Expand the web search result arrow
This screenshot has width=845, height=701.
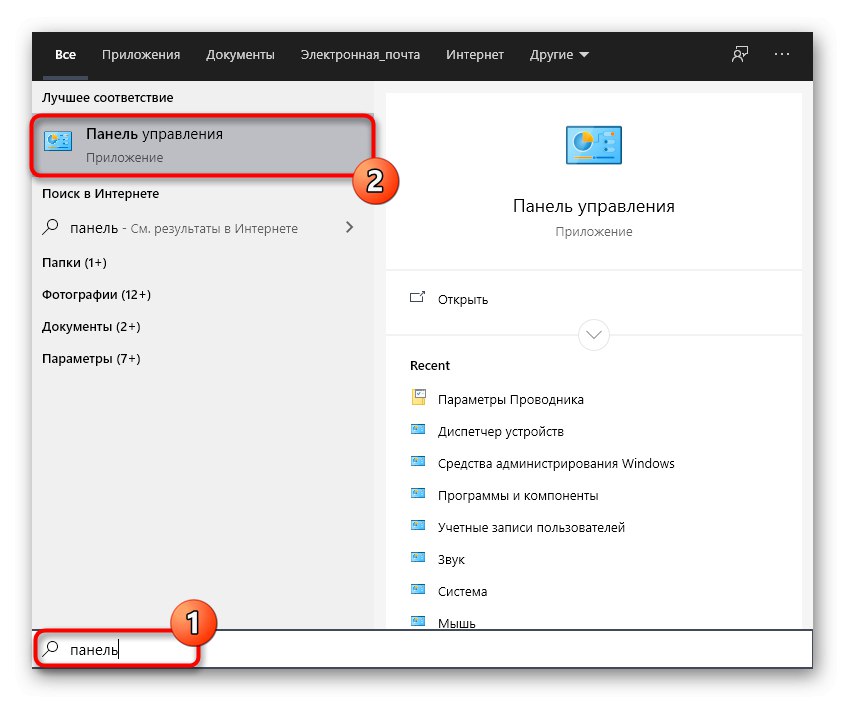(349, 228)
